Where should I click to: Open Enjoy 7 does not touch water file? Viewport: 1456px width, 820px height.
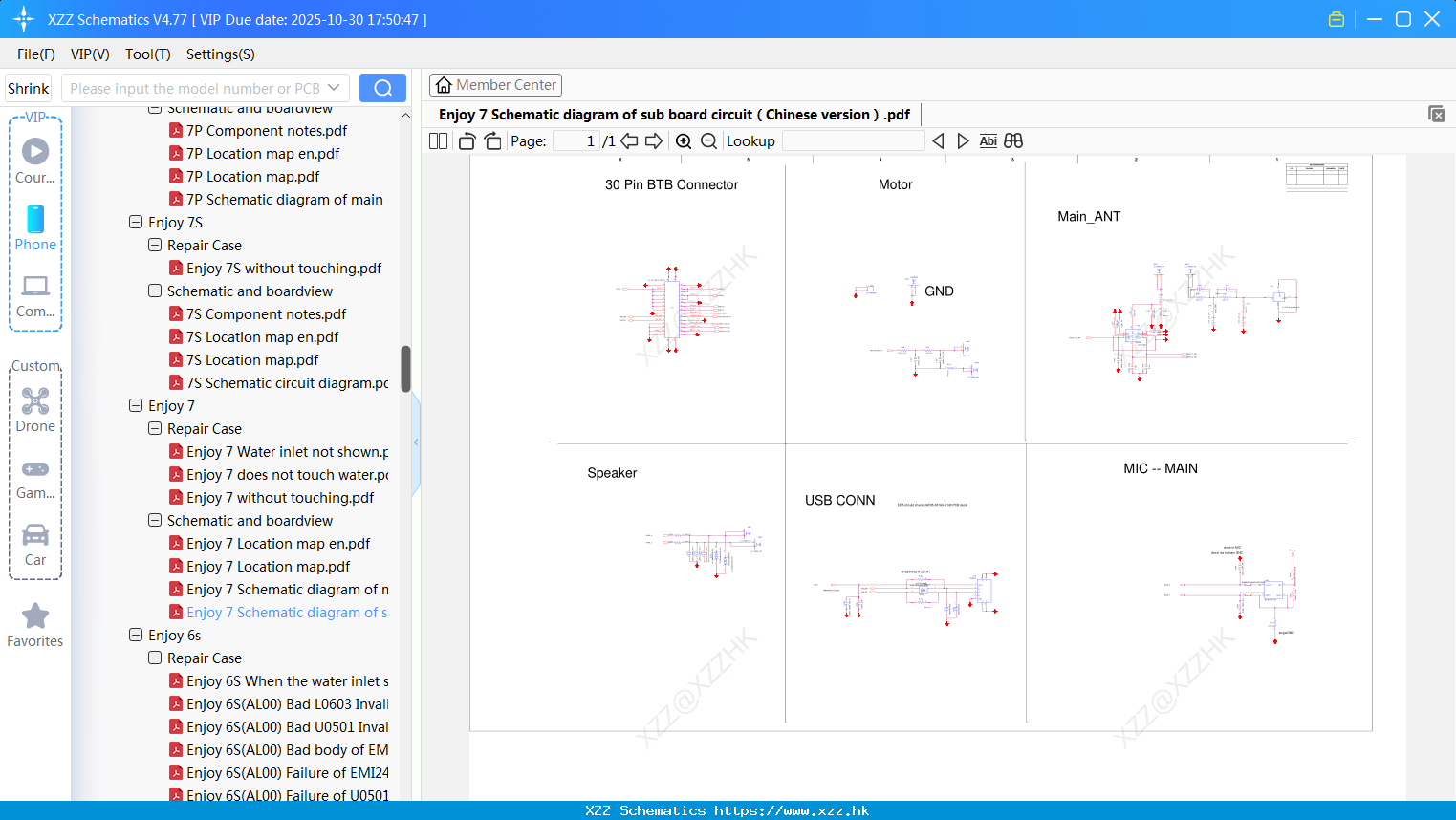click(x=288, y=474)
